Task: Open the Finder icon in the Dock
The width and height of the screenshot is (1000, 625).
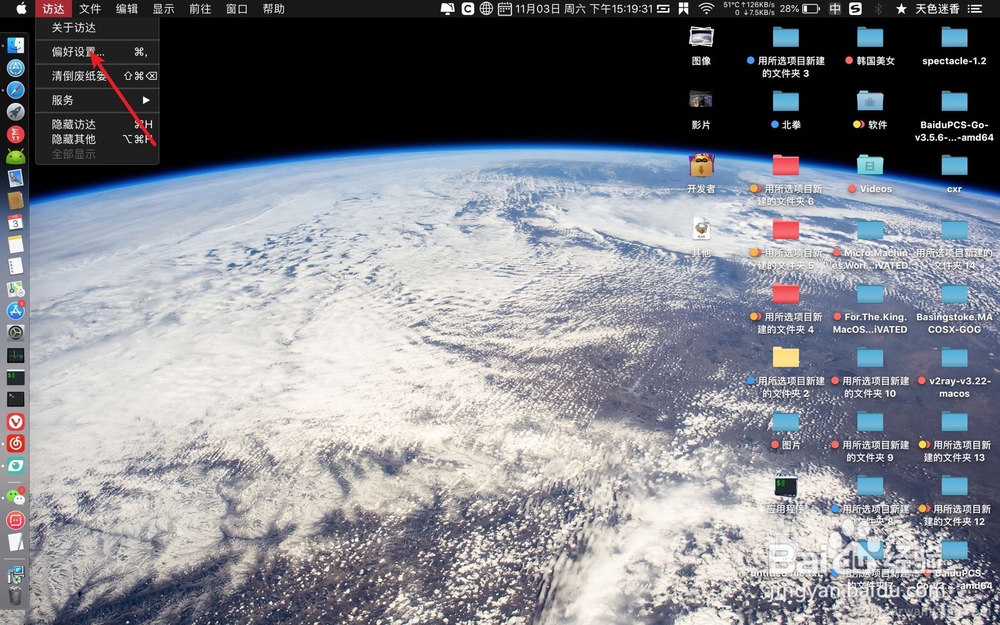Action: [15, 45]
